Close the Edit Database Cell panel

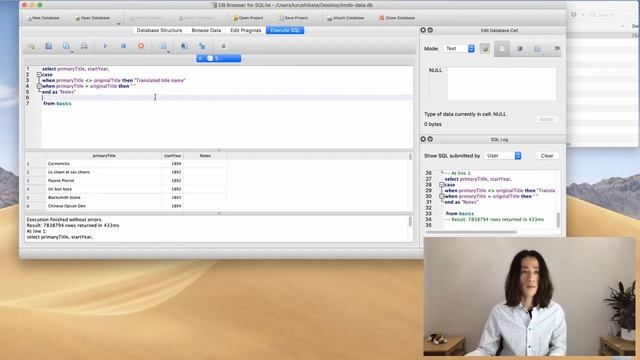click(x=423, y=30)
